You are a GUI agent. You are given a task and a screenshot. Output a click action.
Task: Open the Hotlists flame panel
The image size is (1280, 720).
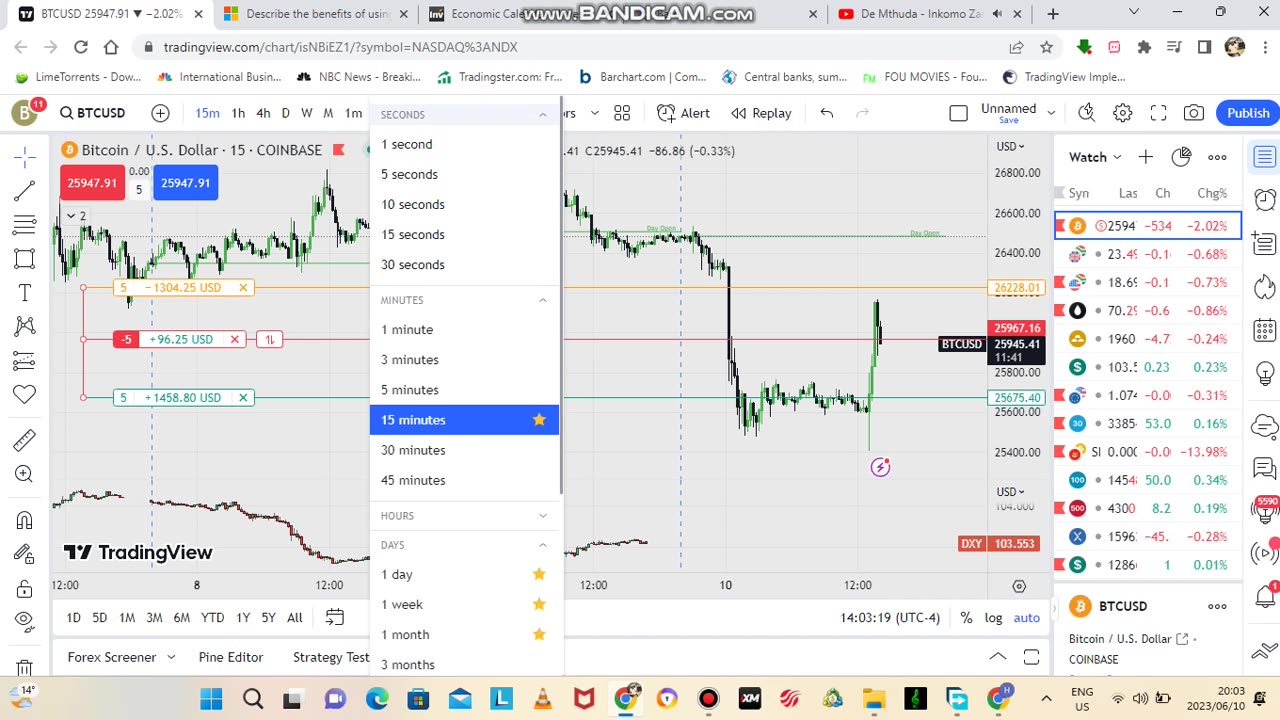1265,287
